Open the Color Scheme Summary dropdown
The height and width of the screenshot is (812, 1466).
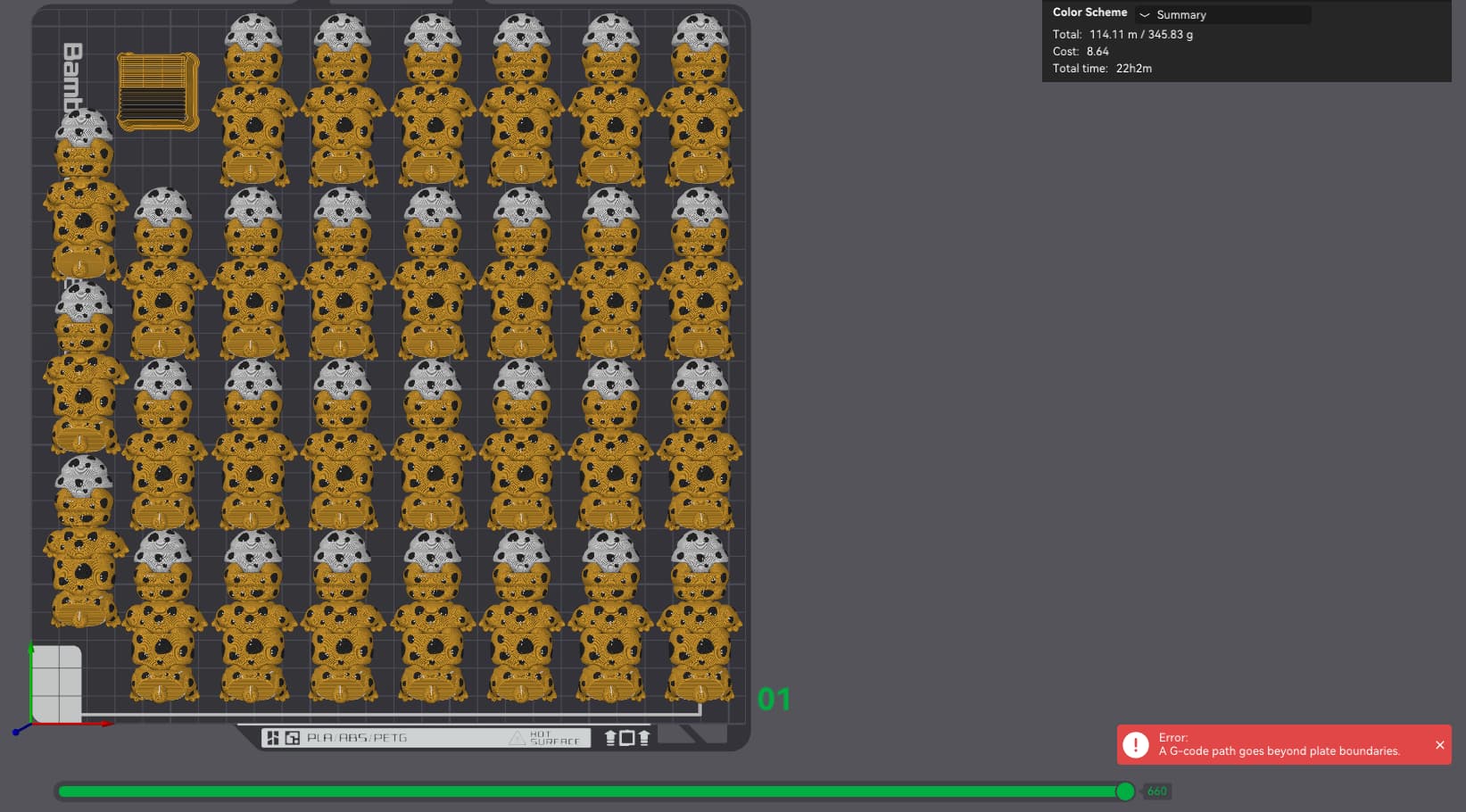[x=1222, y=14]
